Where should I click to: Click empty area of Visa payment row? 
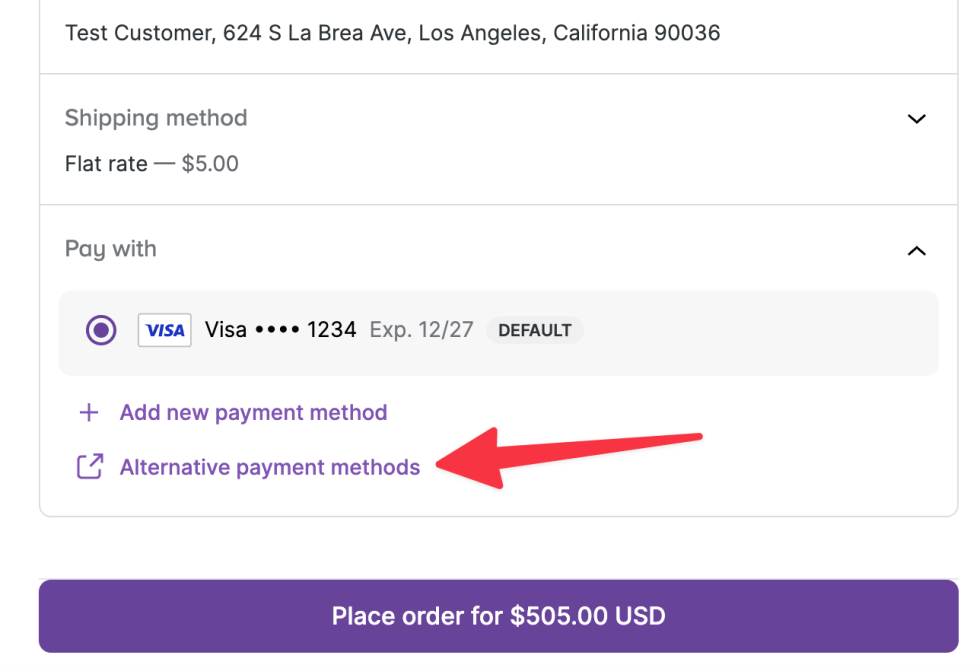point(760,332)
